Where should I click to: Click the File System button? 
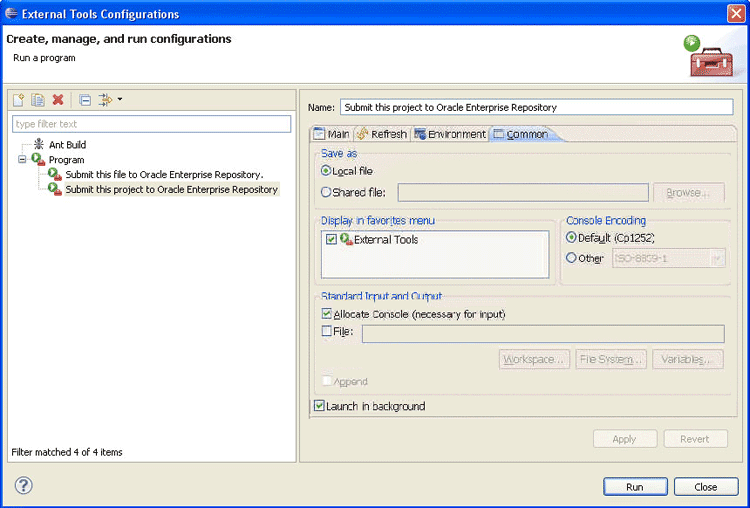click(611, 359)
